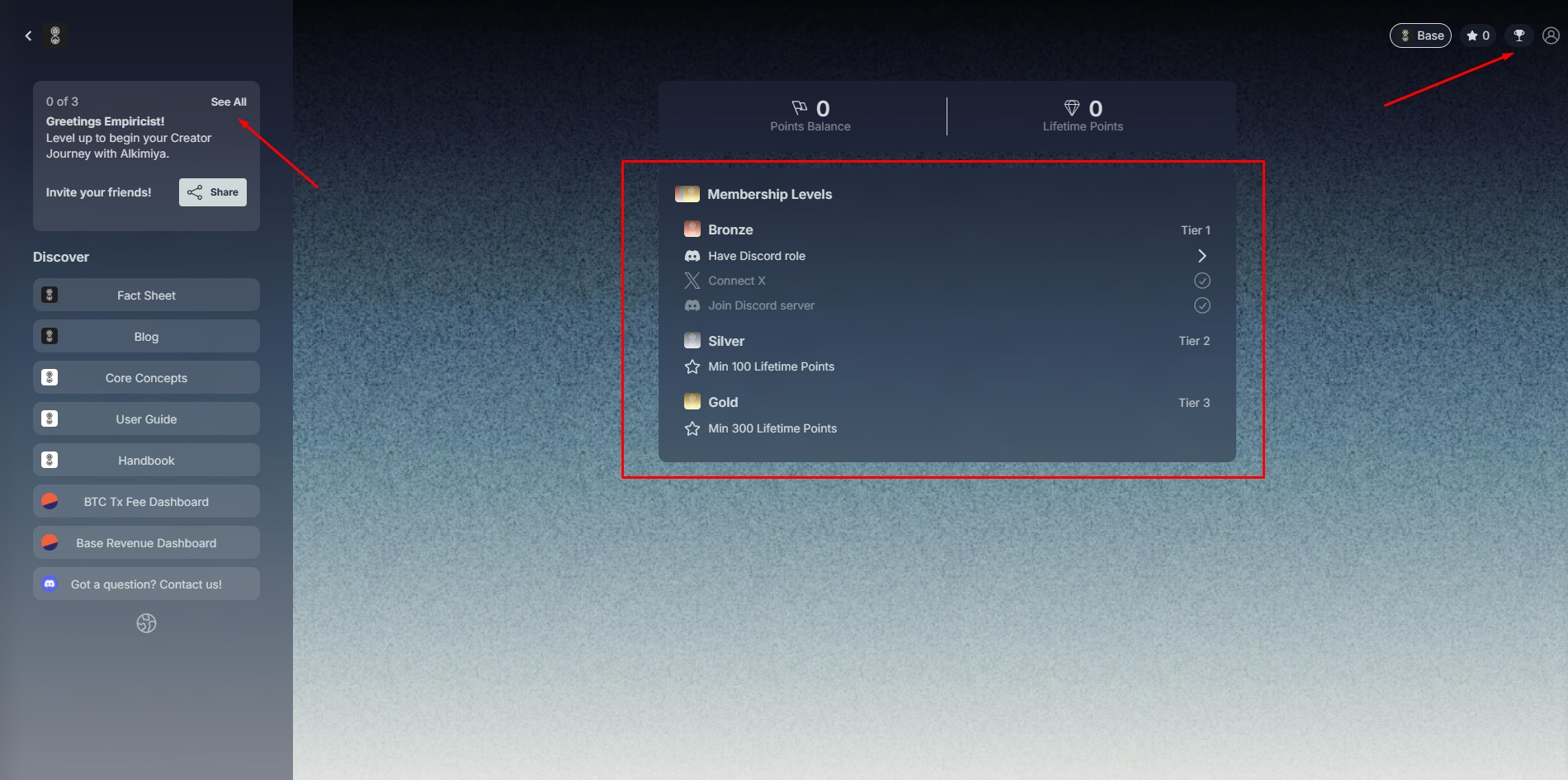
Task: Open the Base network selector
Action: (x=1420, y=35)
